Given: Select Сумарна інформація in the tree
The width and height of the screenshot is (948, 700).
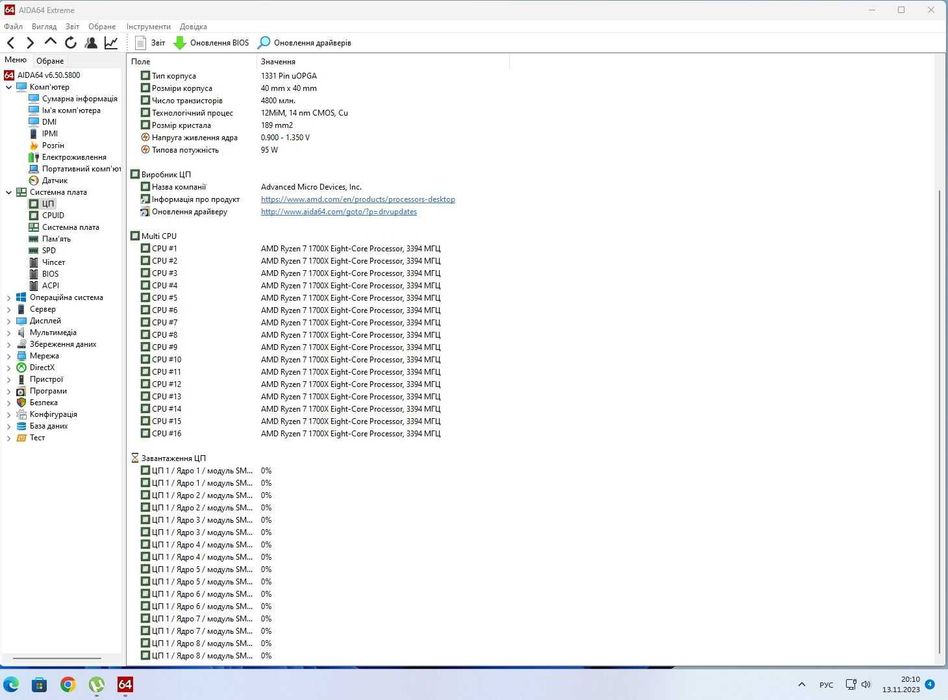Looking at the screenshot, I should tap(79, 99).
